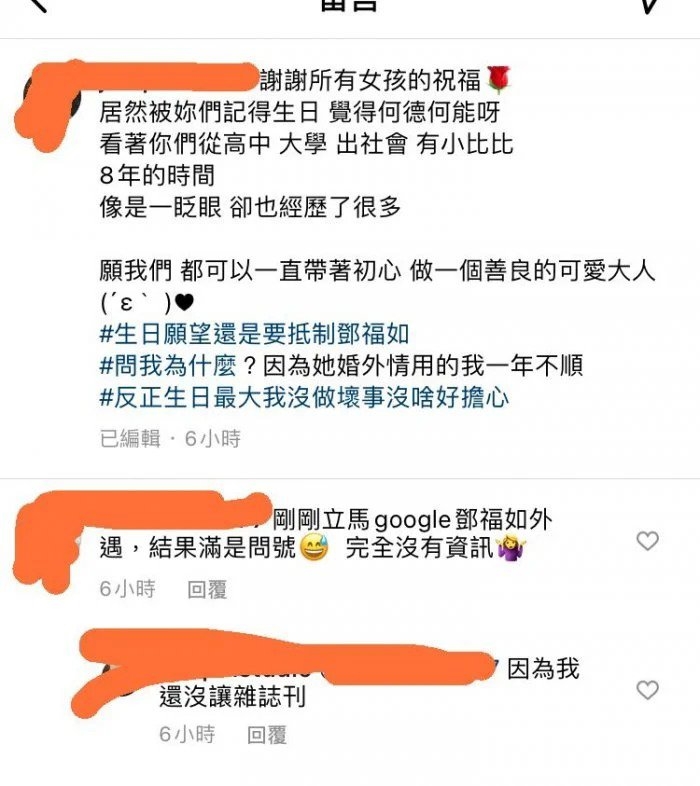Tap the 留言 header title
Viewport: 700px width, 786px height.
click(x=349, y=5)
